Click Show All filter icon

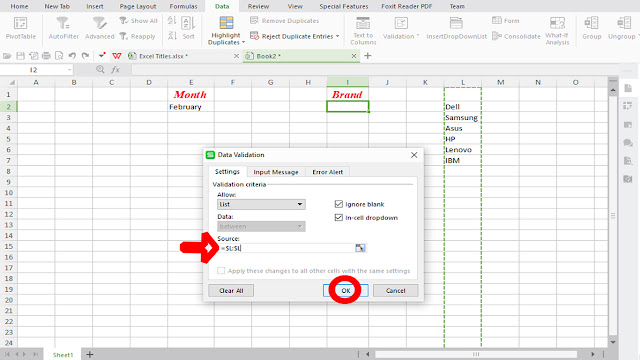click(124, 20)
